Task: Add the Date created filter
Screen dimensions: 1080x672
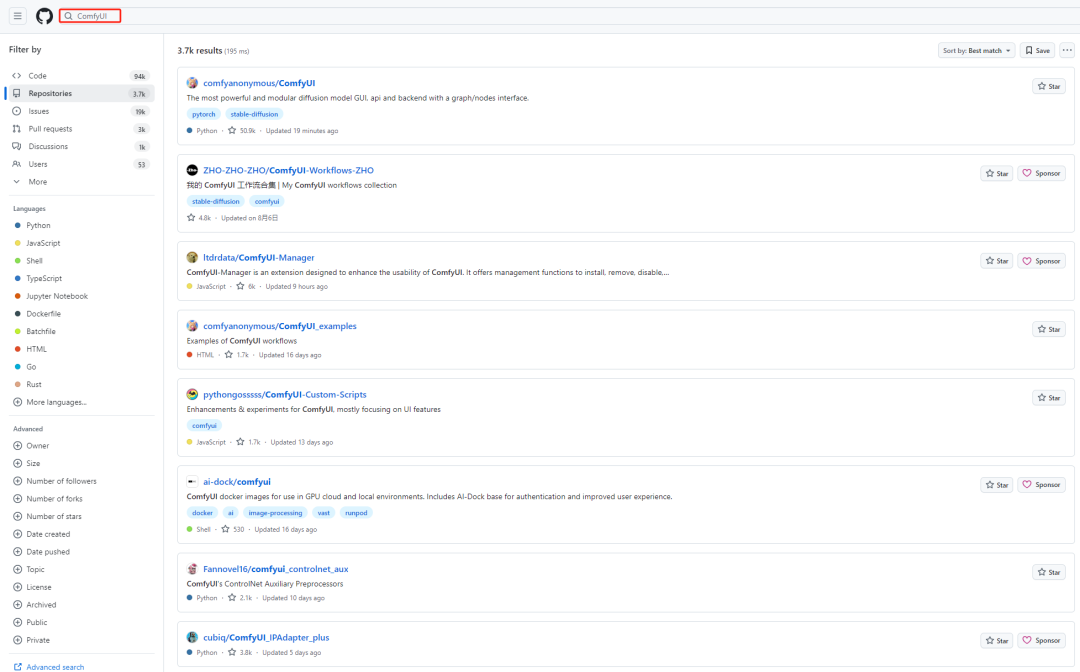Action: (x=42, y=534)
